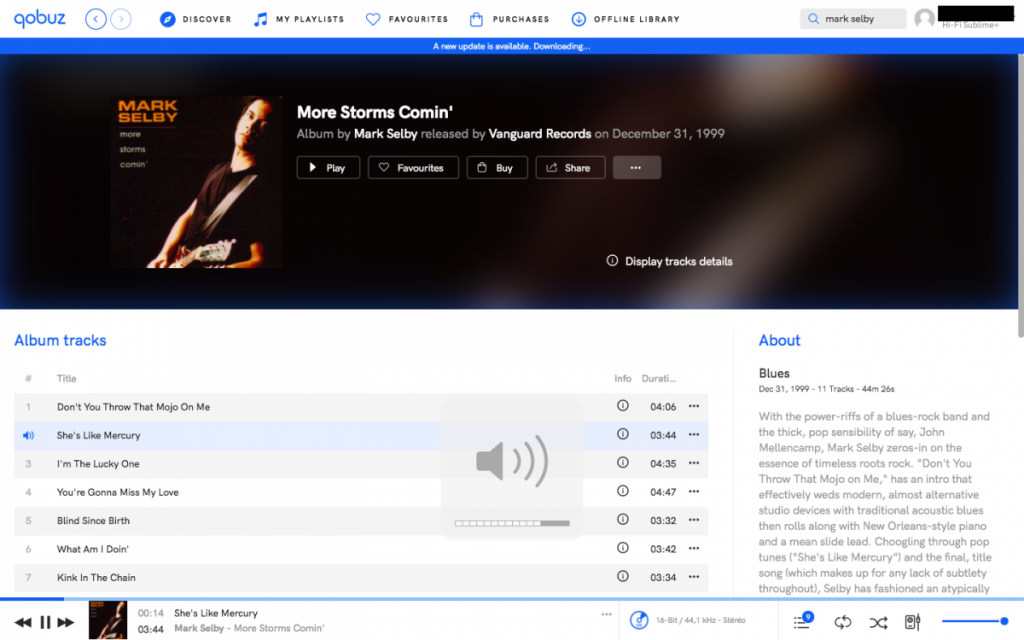Skip to previous track
This screenshot has width=1024, height=640.
click(x=23, y=622)
